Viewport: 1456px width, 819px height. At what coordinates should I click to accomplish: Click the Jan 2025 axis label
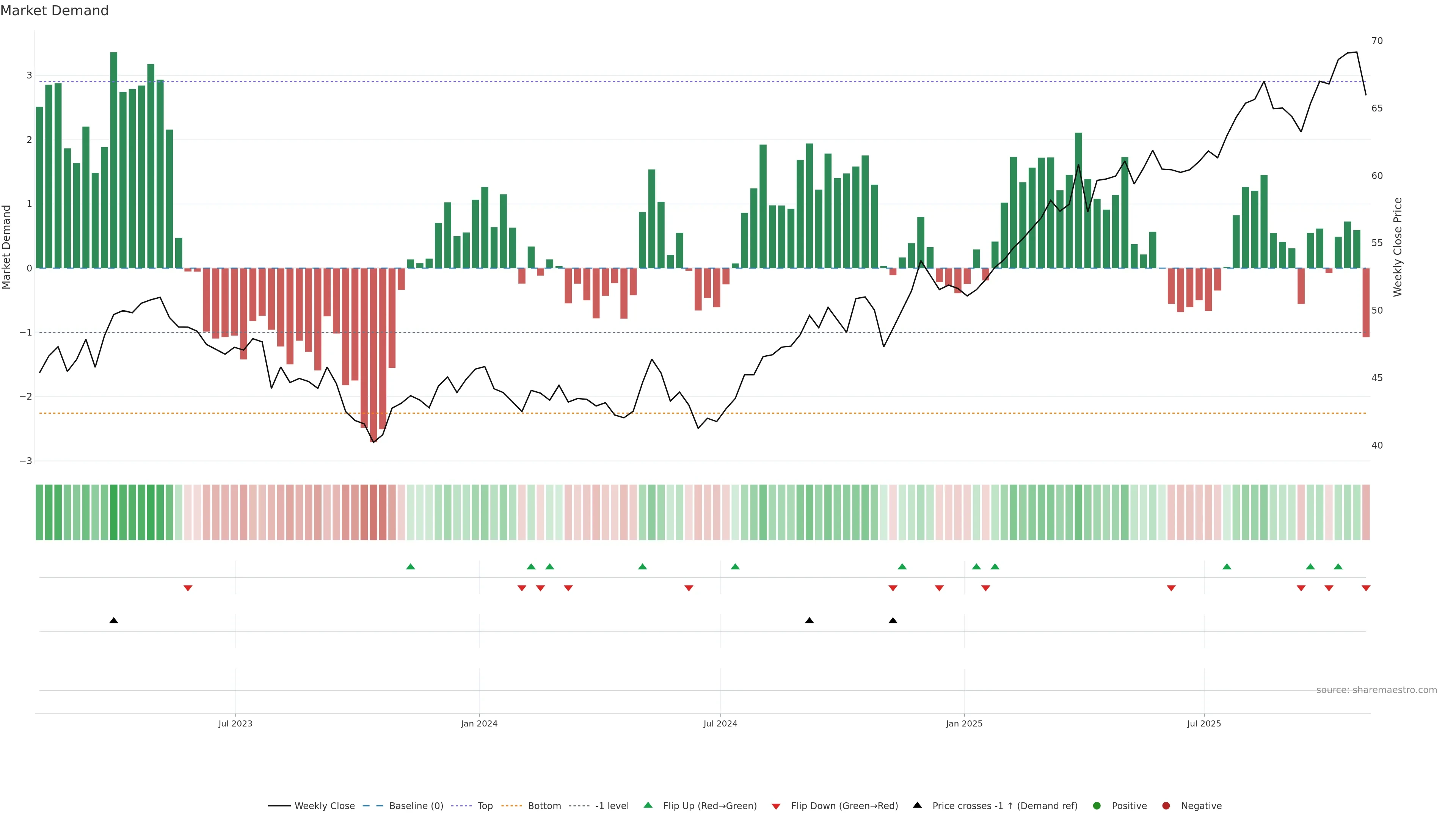tap(964, 723)
